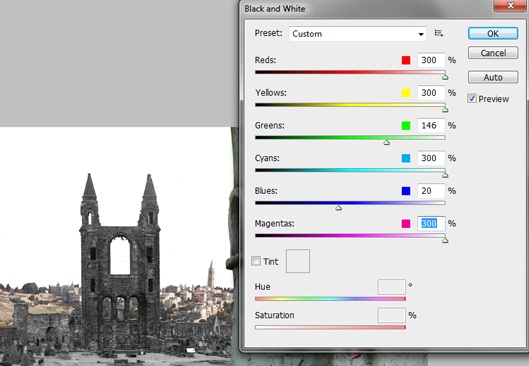Enable the Tint checkbox
The image size is (529, 366).
click(x=256, y=261)
